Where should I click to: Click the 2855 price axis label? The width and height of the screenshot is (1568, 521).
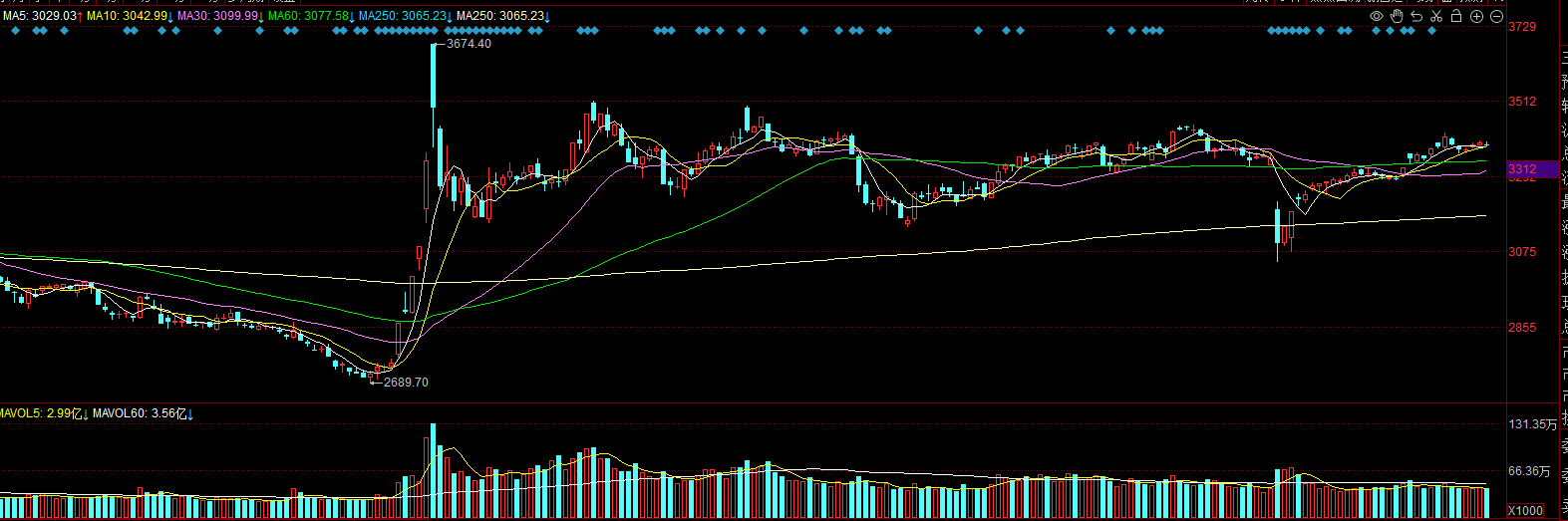click(x=1522, y=328)
